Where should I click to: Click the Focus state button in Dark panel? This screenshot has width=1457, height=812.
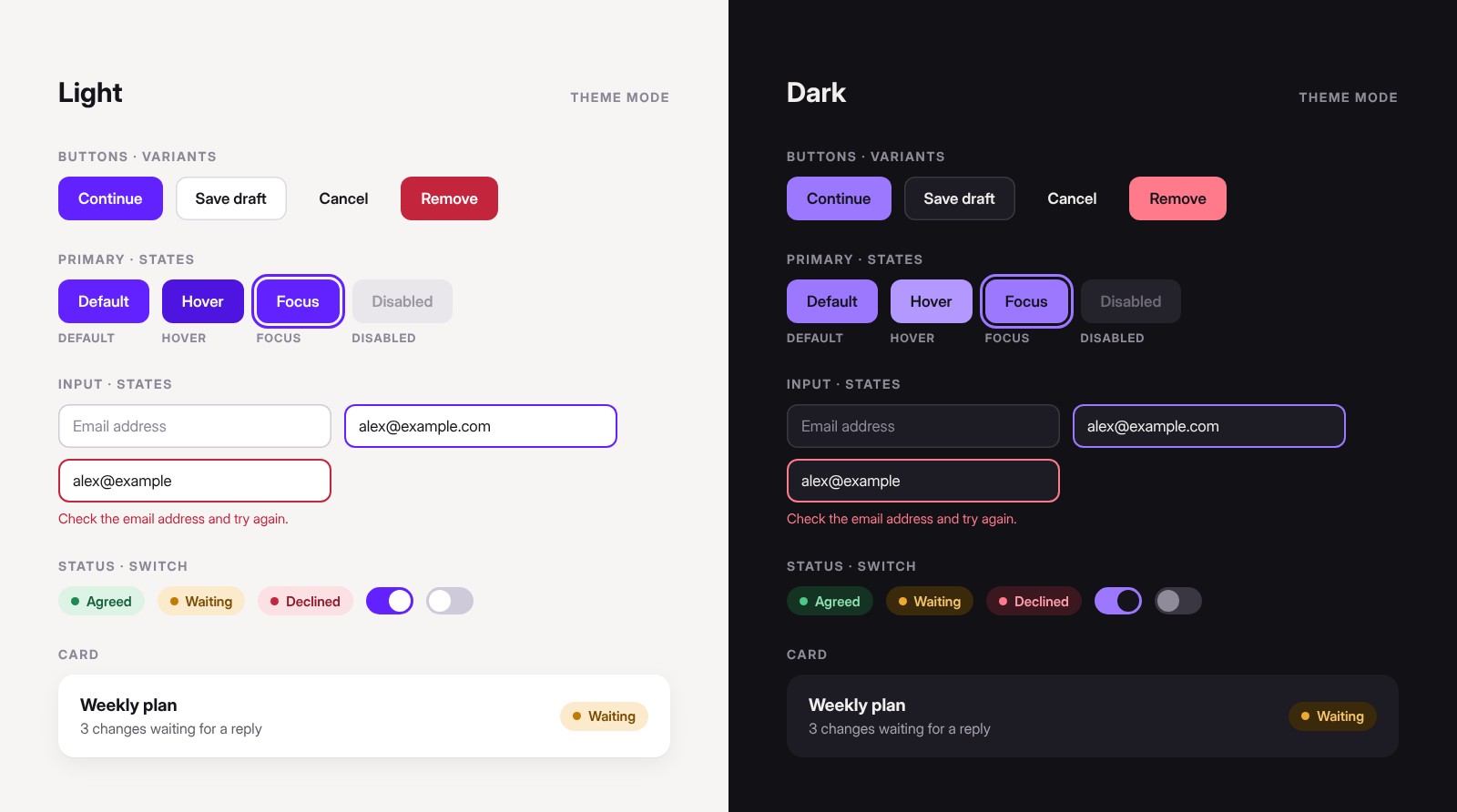click(x=1026, y=301)
